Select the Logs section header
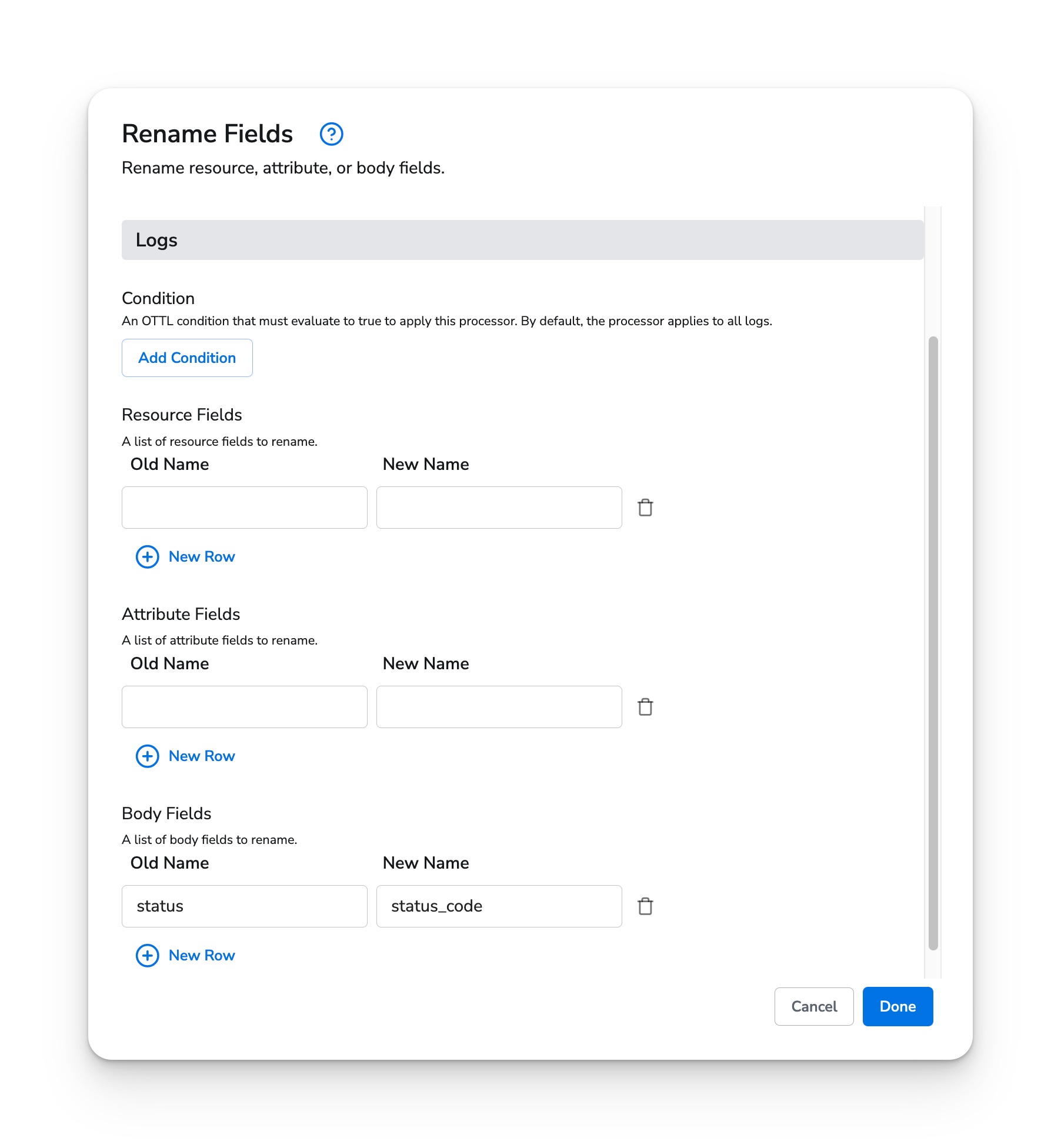Image resolution: width=1061 pixels, height=1148 pixels. pos(523,240)
